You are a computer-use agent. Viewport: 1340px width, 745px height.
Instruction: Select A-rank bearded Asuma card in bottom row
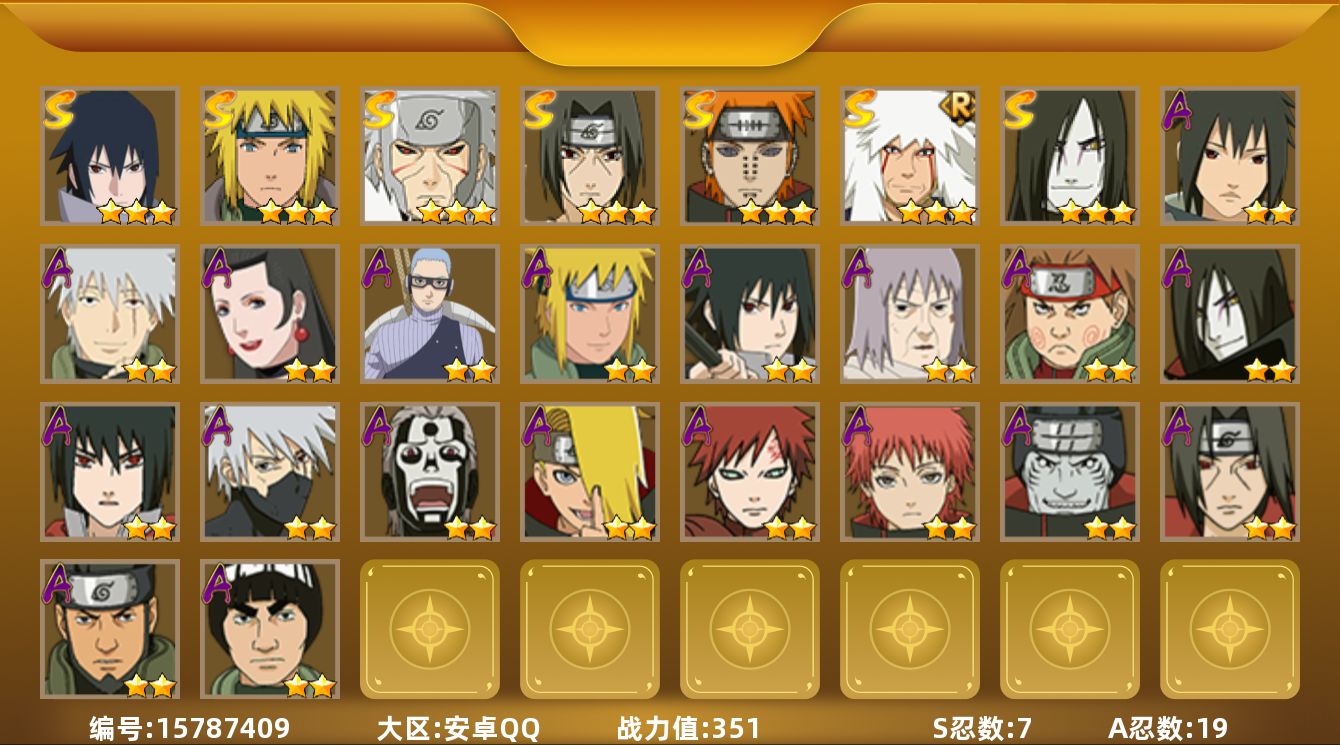(x=110, y=629)
